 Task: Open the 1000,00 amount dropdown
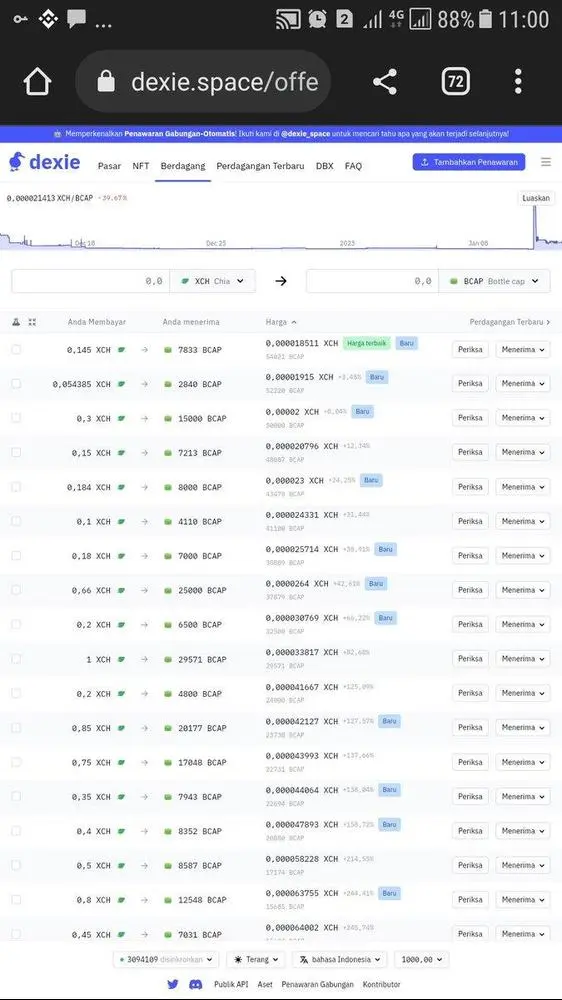421,959
